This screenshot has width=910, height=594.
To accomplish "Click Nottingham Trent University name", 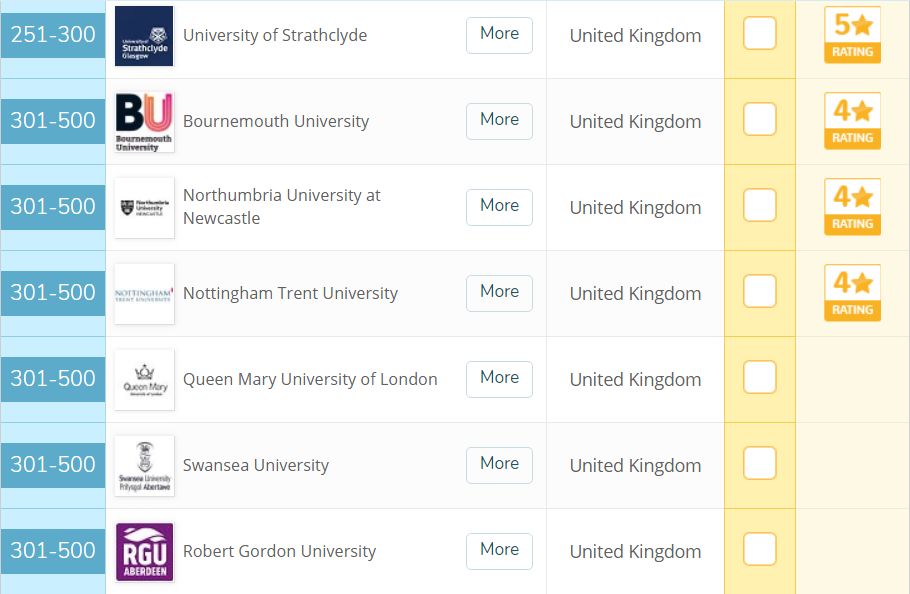I will (290, 294).
